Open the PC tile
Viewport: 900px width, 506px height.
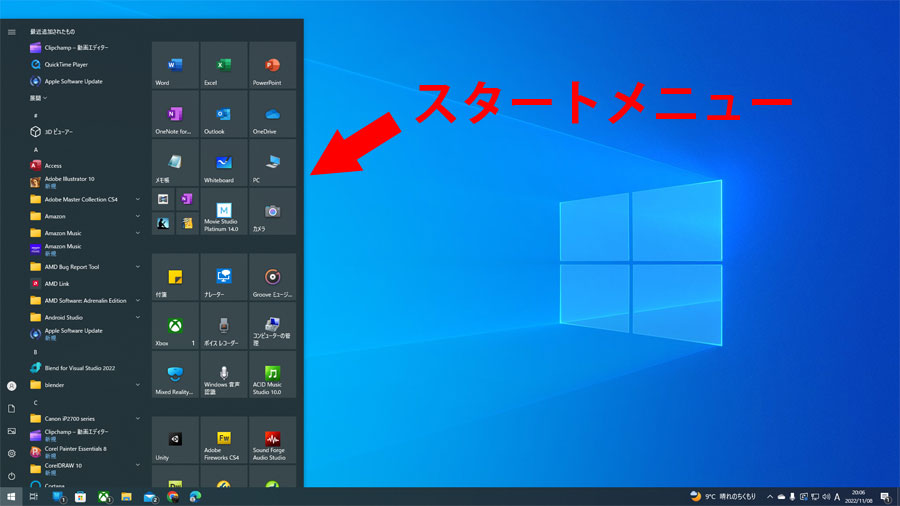pos(273,162)
